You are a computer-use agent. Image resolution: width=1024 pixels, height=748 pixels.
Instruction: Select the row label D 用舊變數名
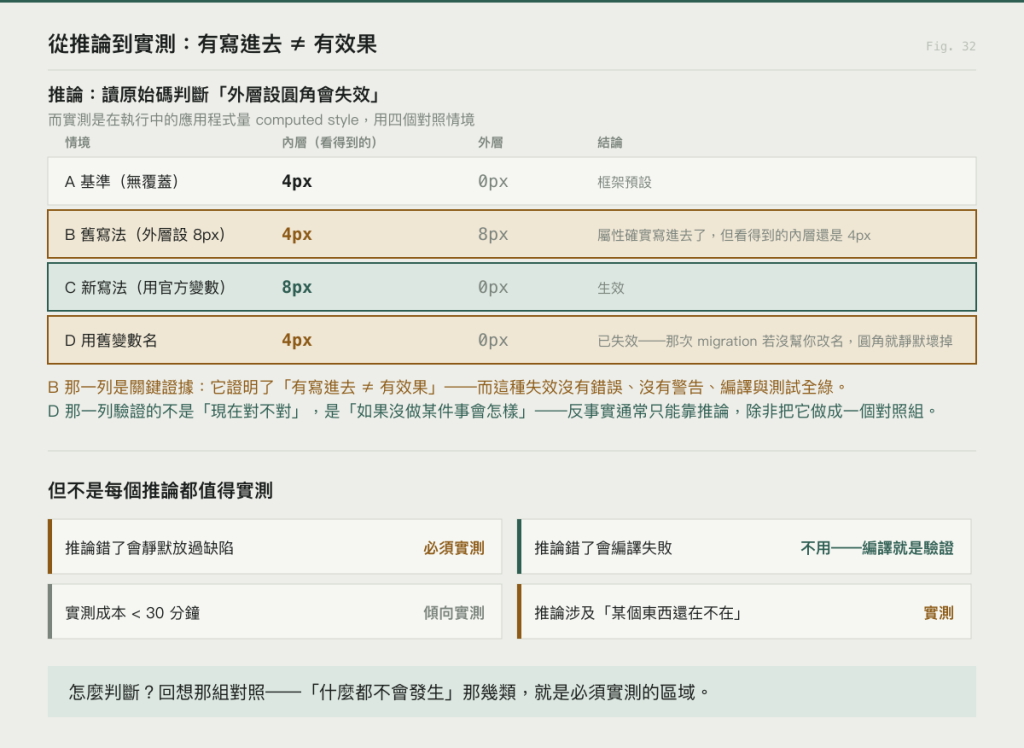[x=111, y=340]
